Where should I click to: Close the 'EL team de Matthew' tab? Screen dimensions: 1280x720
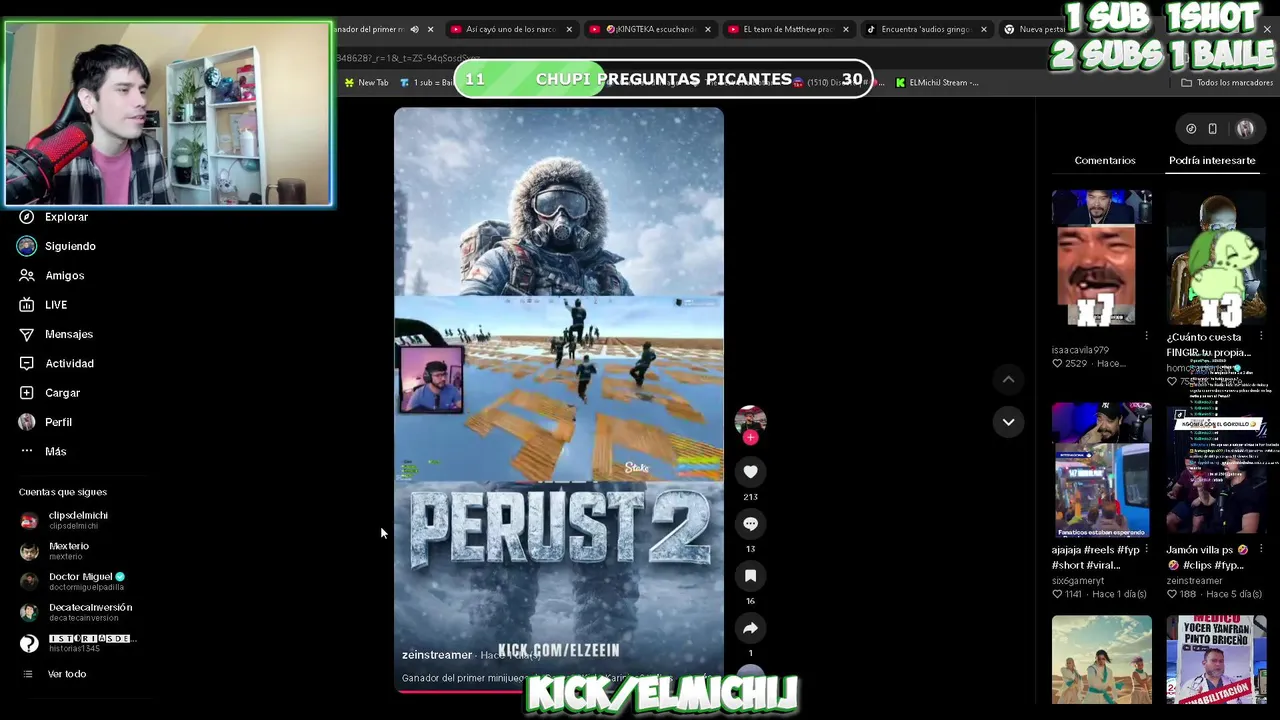click(845, 29)
